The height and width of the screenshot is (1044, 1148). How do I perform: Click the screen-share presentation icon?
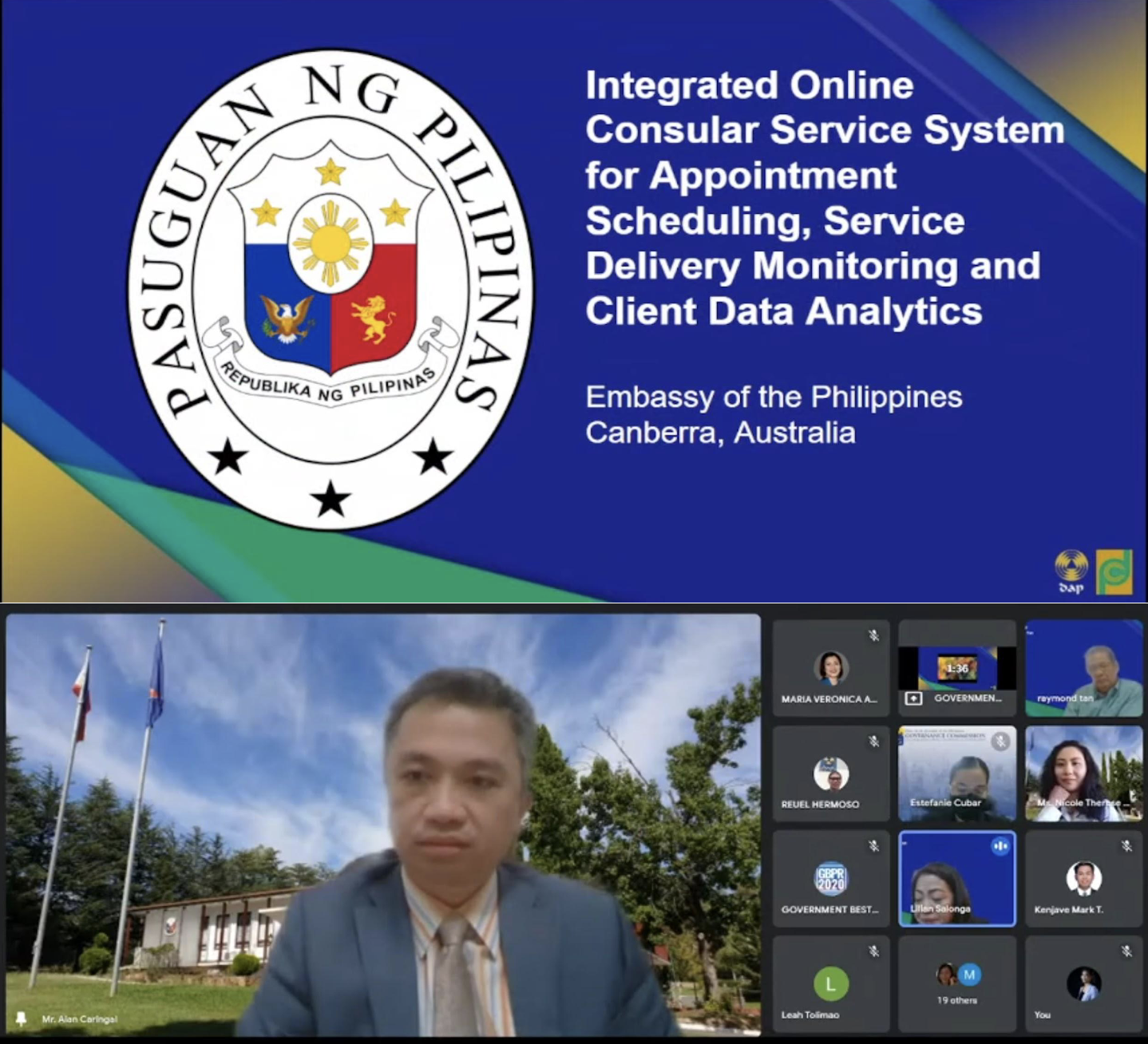[x=914, y=698]
